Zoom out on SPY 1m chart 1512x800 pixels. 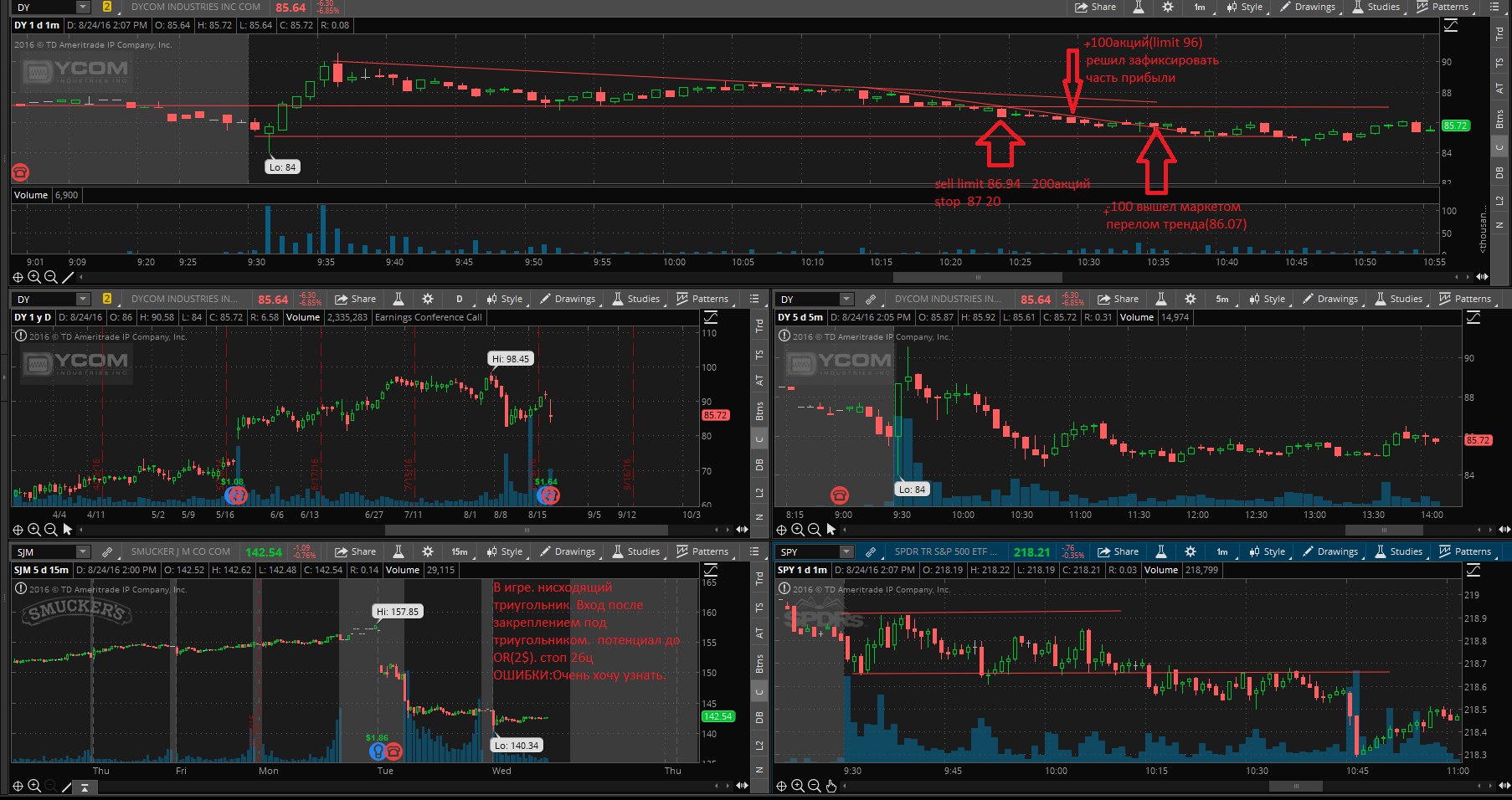pos(814,786)
